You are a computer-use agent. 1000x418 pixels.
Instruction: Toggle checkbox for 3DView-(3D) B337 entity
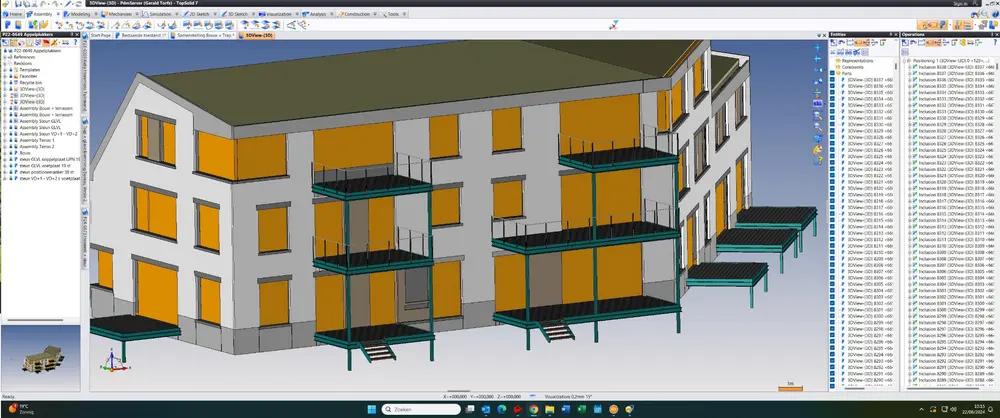pyautogui.click(x=832, y=80)
